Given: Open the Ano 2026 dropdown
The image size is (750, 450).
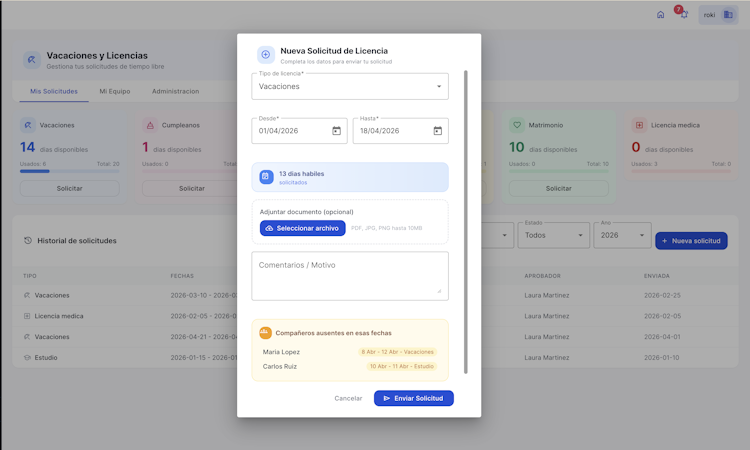Looking at the screenshot, I should pyautogui.click(x=622, y=235).
